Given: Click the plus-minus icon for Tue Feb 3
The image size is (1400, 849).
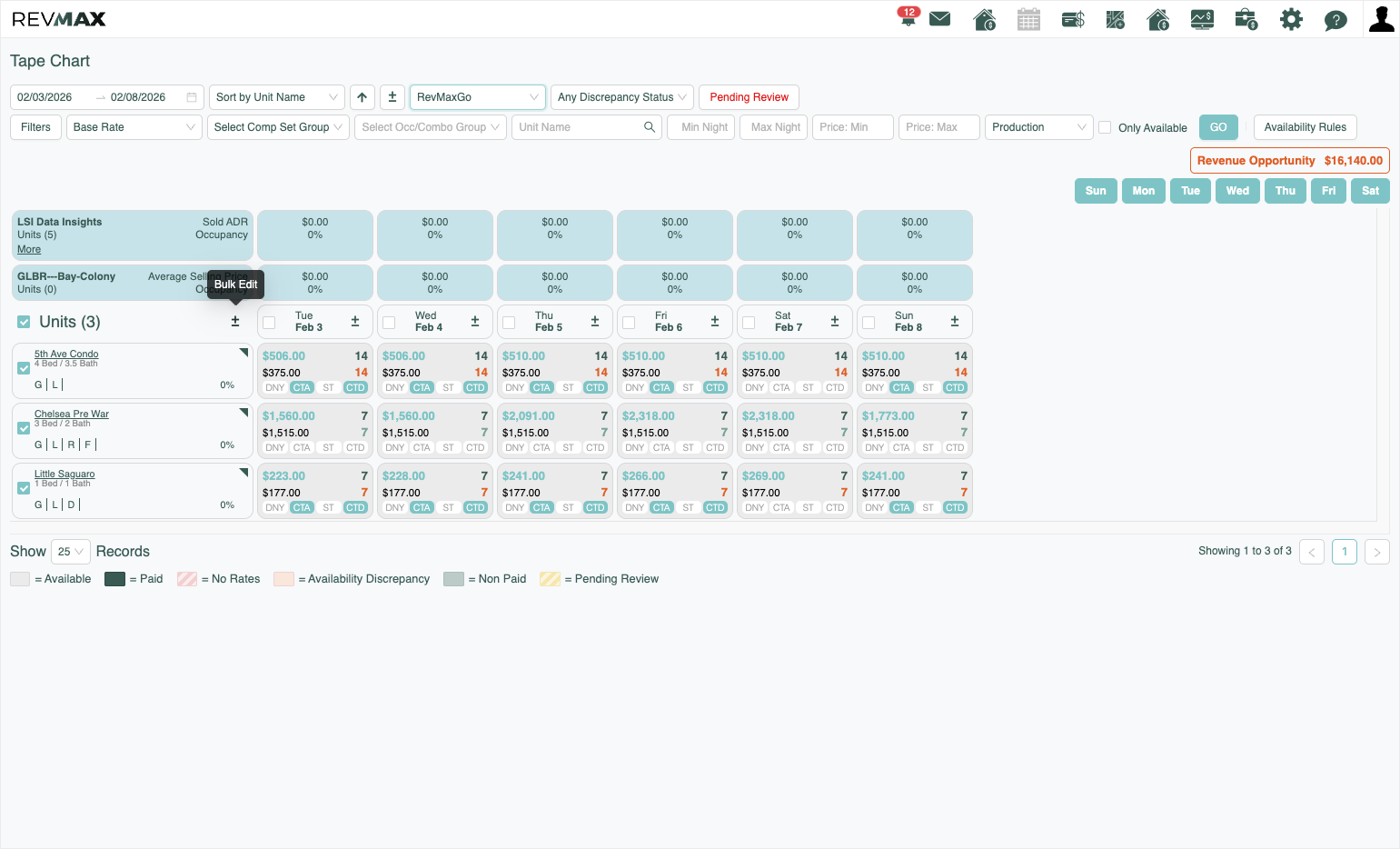Looking at the screenshot, I should coord(355,322).
